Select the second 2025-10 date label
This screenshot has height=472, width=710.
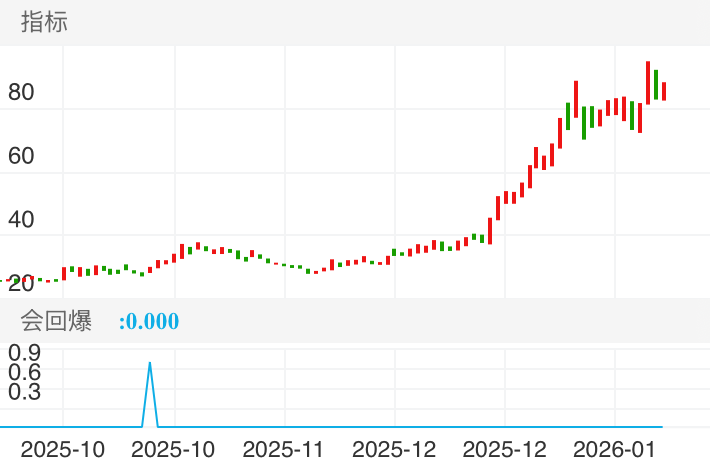[173, 448]
